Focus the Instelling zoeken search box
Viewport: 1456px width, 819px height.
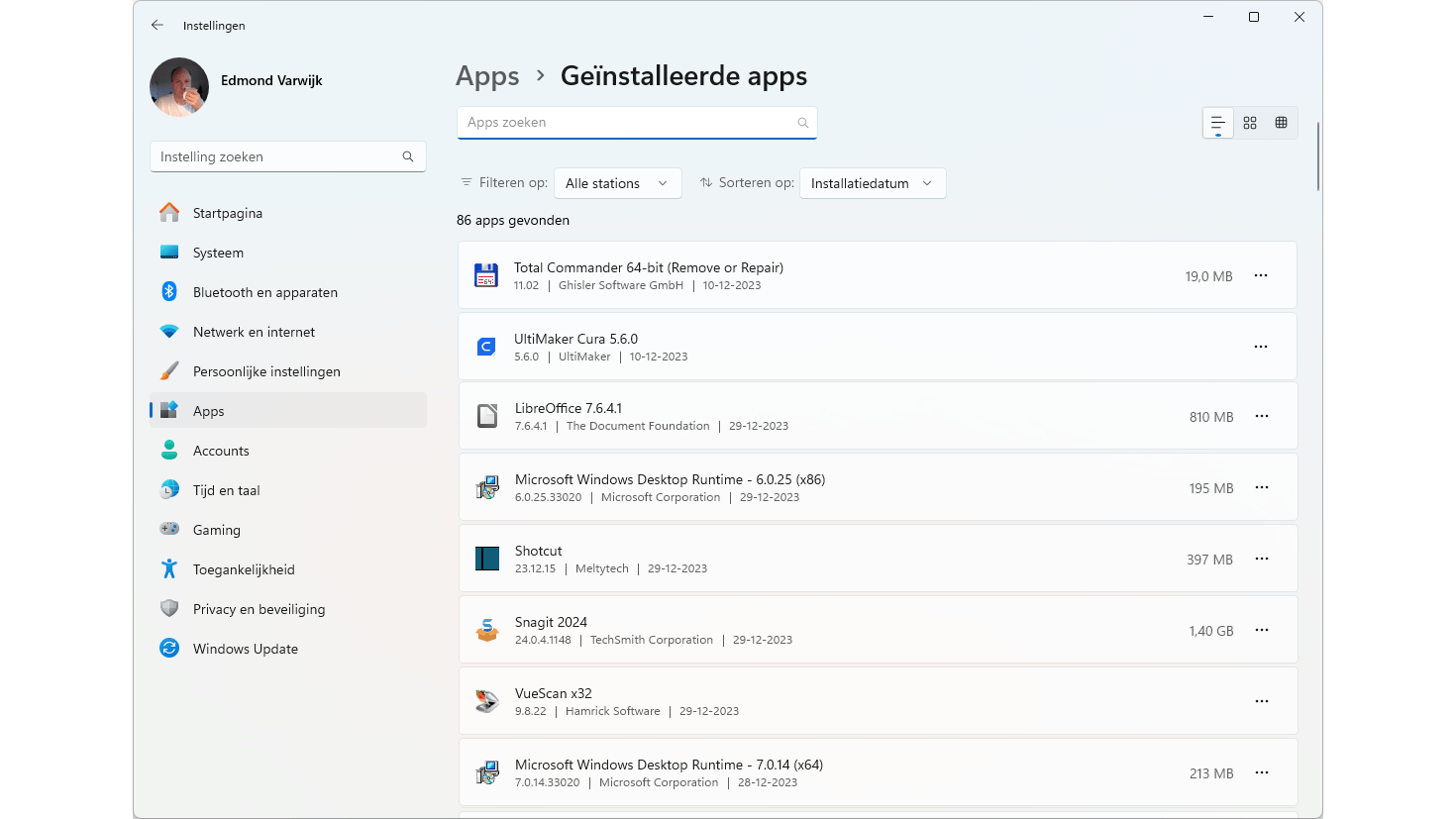277,156
